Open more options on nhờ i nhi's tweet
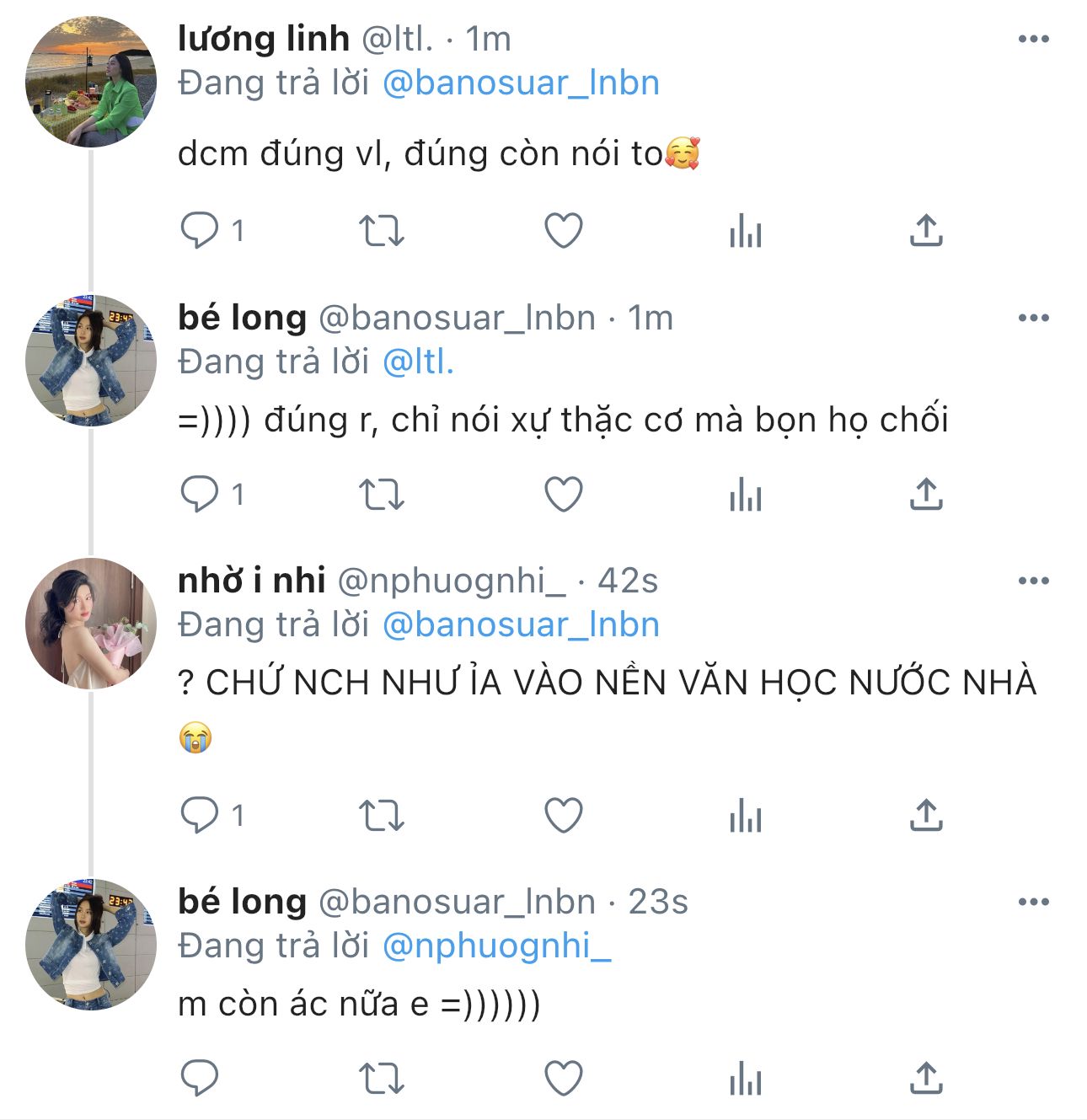This screenshot has height=1120, width=1087. (x=1033, y=581)
